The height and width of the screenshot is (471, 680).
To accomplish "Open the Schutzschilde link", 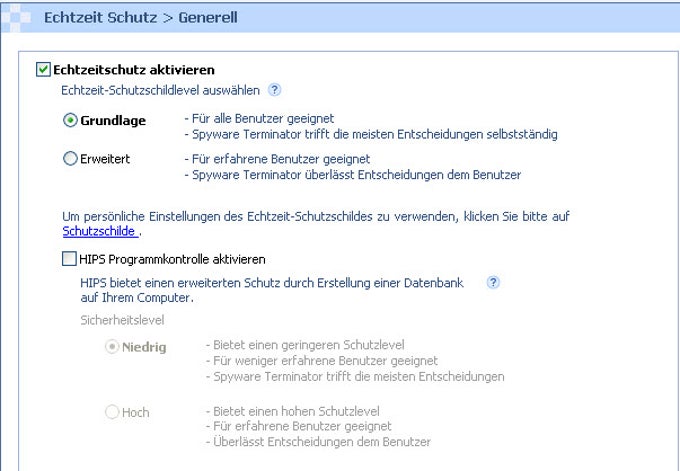I will pyautogui.click(x=100, y=231).
